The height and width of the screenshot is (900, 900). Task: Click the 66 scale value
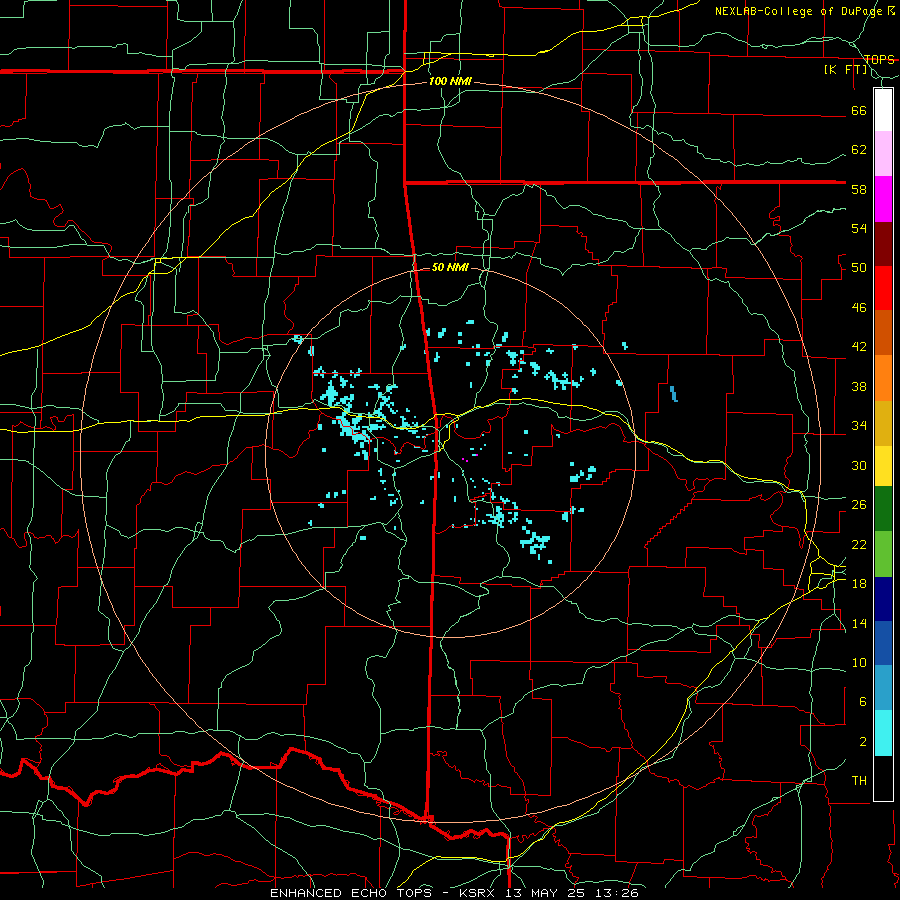(x=859, y=110)
